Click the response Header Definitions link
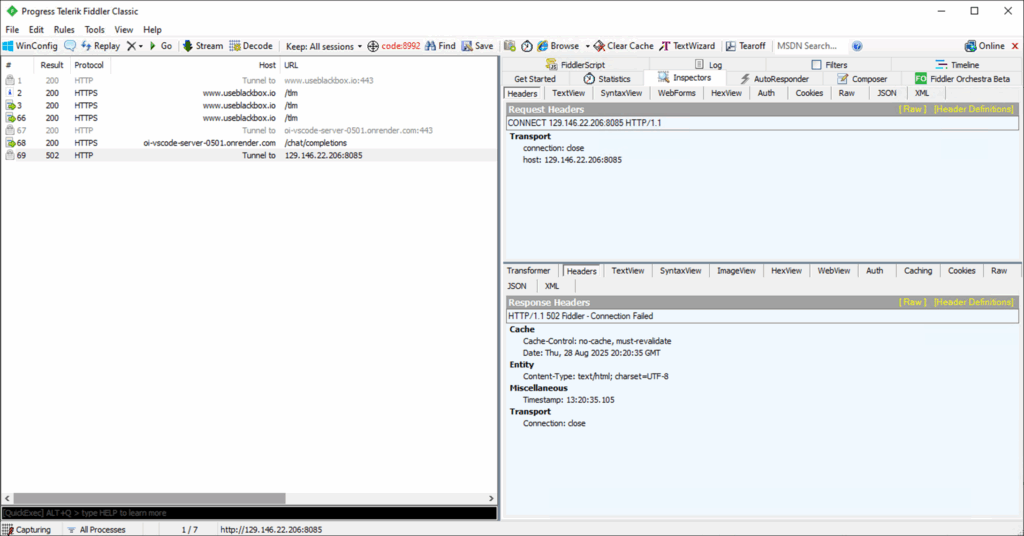The image size is (1024, 536). point(973,302)
